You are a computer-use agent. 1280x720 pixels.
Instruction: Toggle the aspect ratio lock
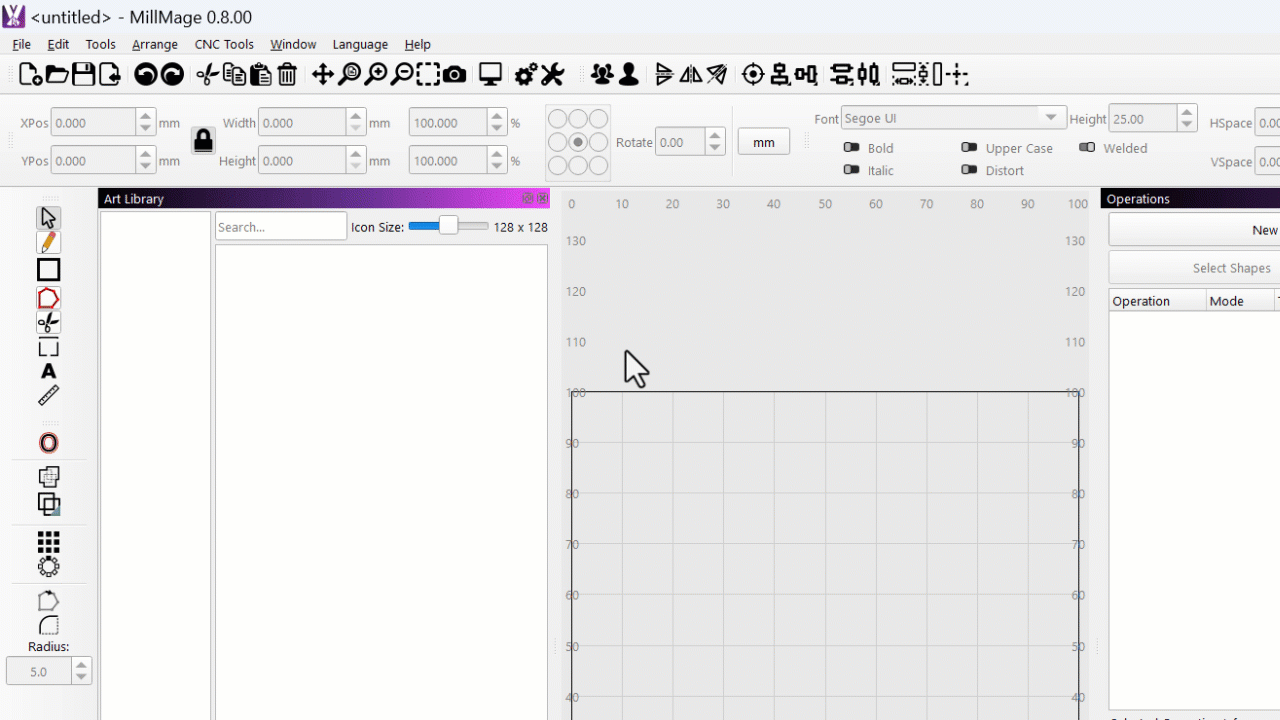point(203,141)
